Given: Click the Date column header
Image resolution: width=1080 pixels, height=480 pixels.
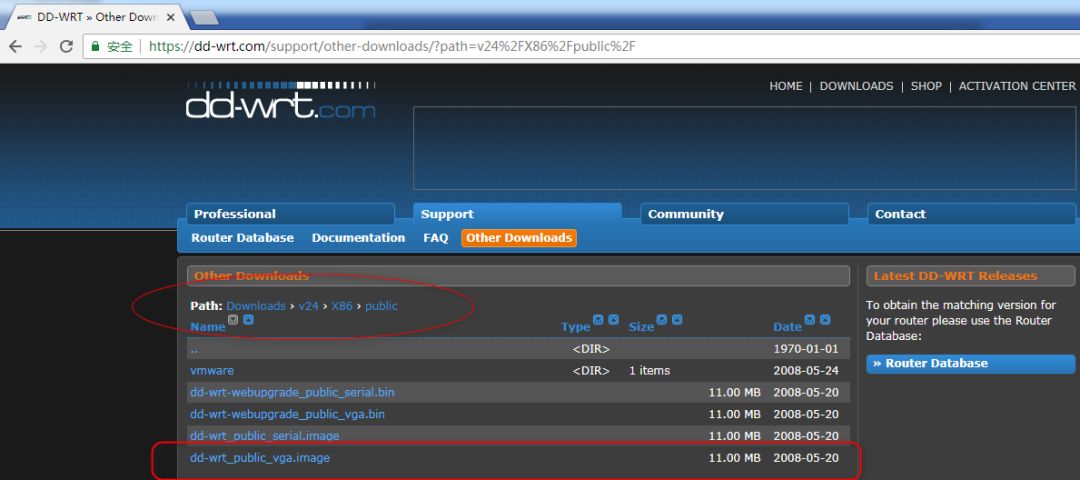Looking at the screenshot, I should click(x=787, y=326).
